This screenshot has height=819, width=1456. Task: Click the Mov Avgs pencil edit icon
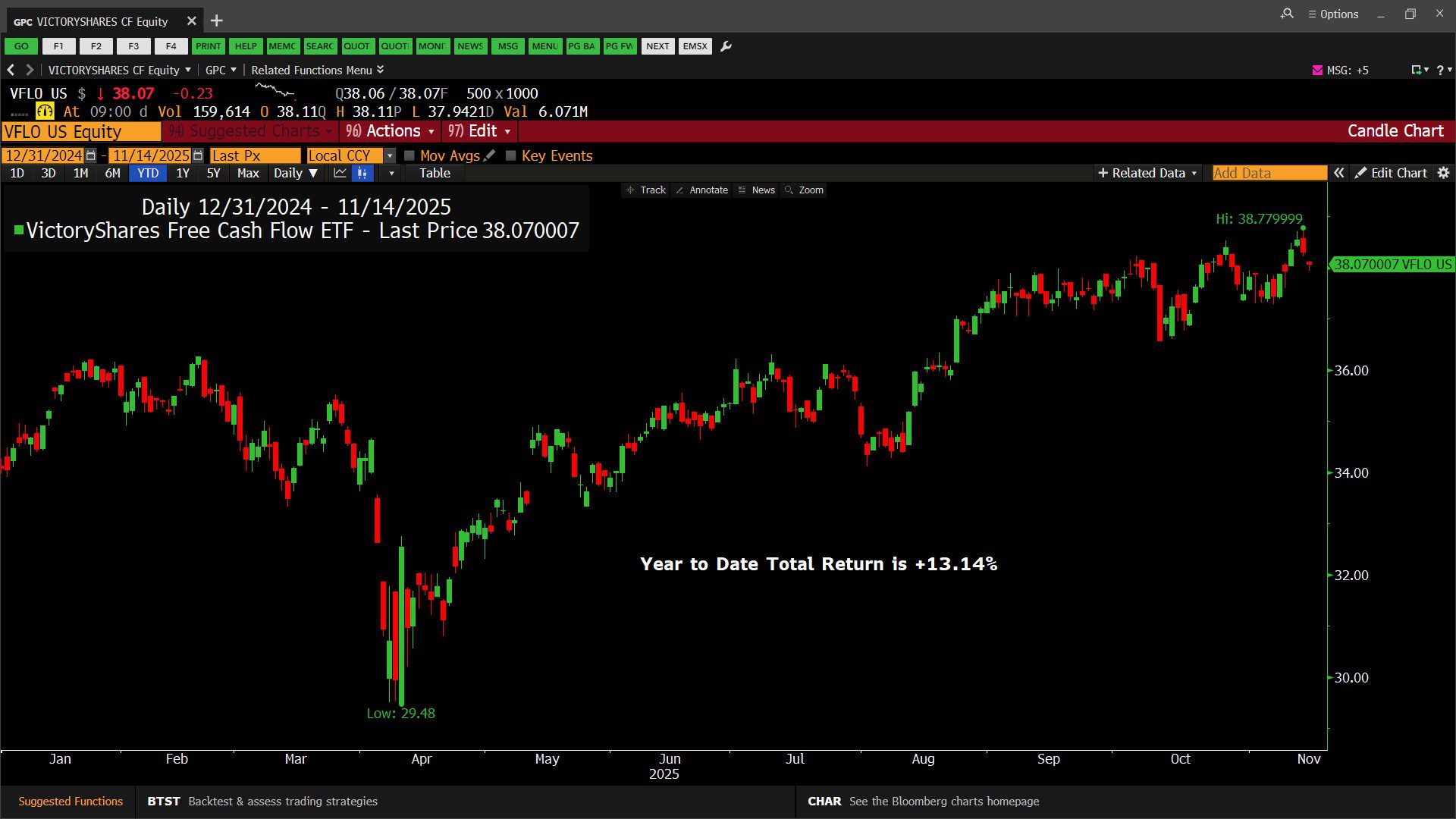(490, 155)
